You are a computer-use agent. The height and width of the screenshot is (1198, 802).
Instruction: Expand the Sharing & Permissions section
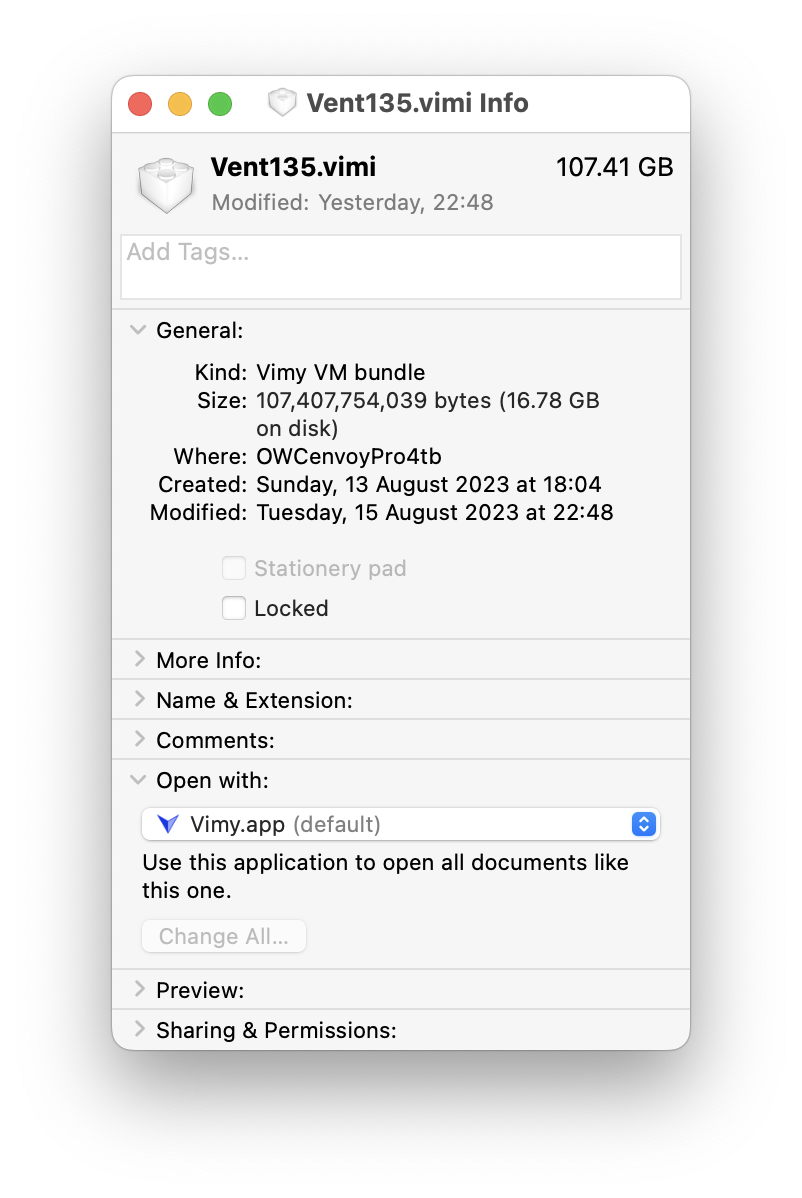pos(139,1030)
